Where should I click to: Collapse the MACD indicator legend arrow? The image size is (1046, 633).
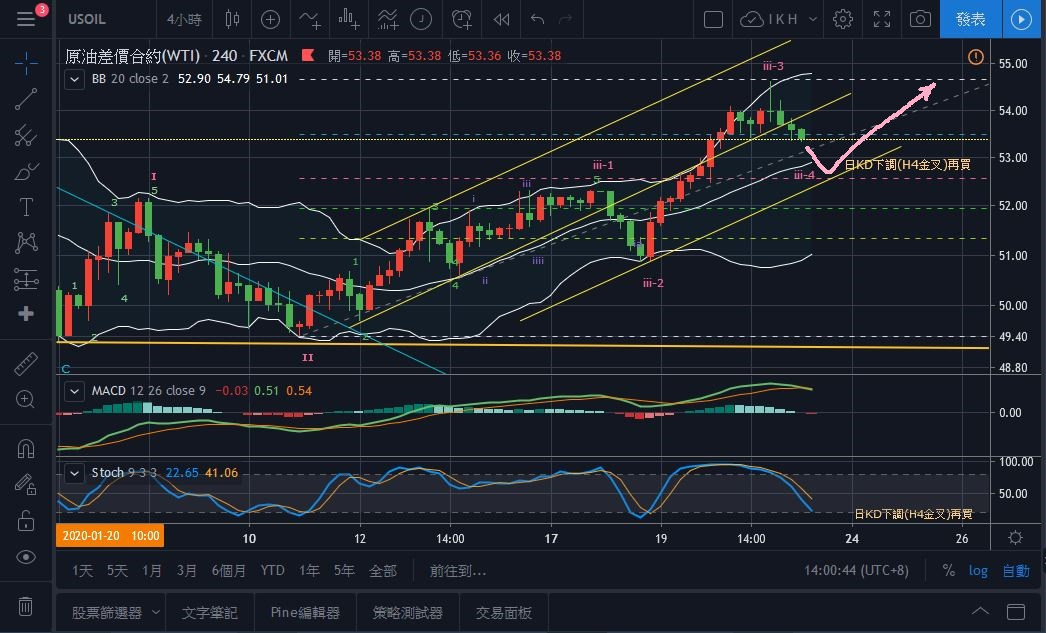74,390
